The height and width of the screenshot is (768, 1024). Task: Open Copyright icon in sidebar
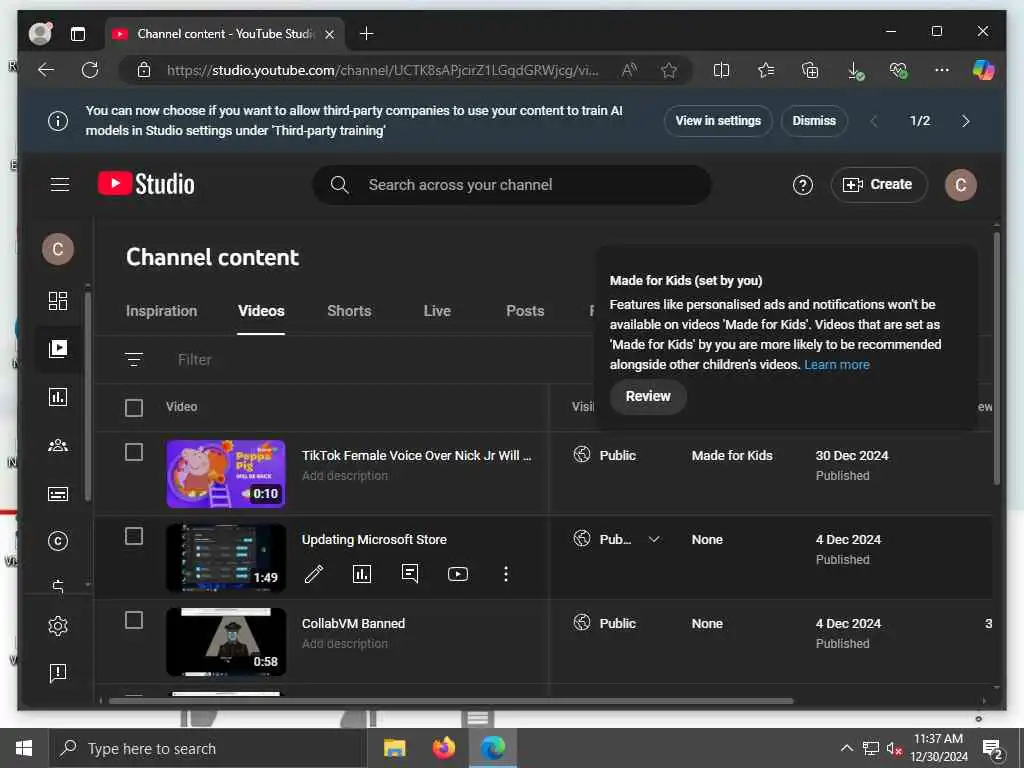(58, 541)
